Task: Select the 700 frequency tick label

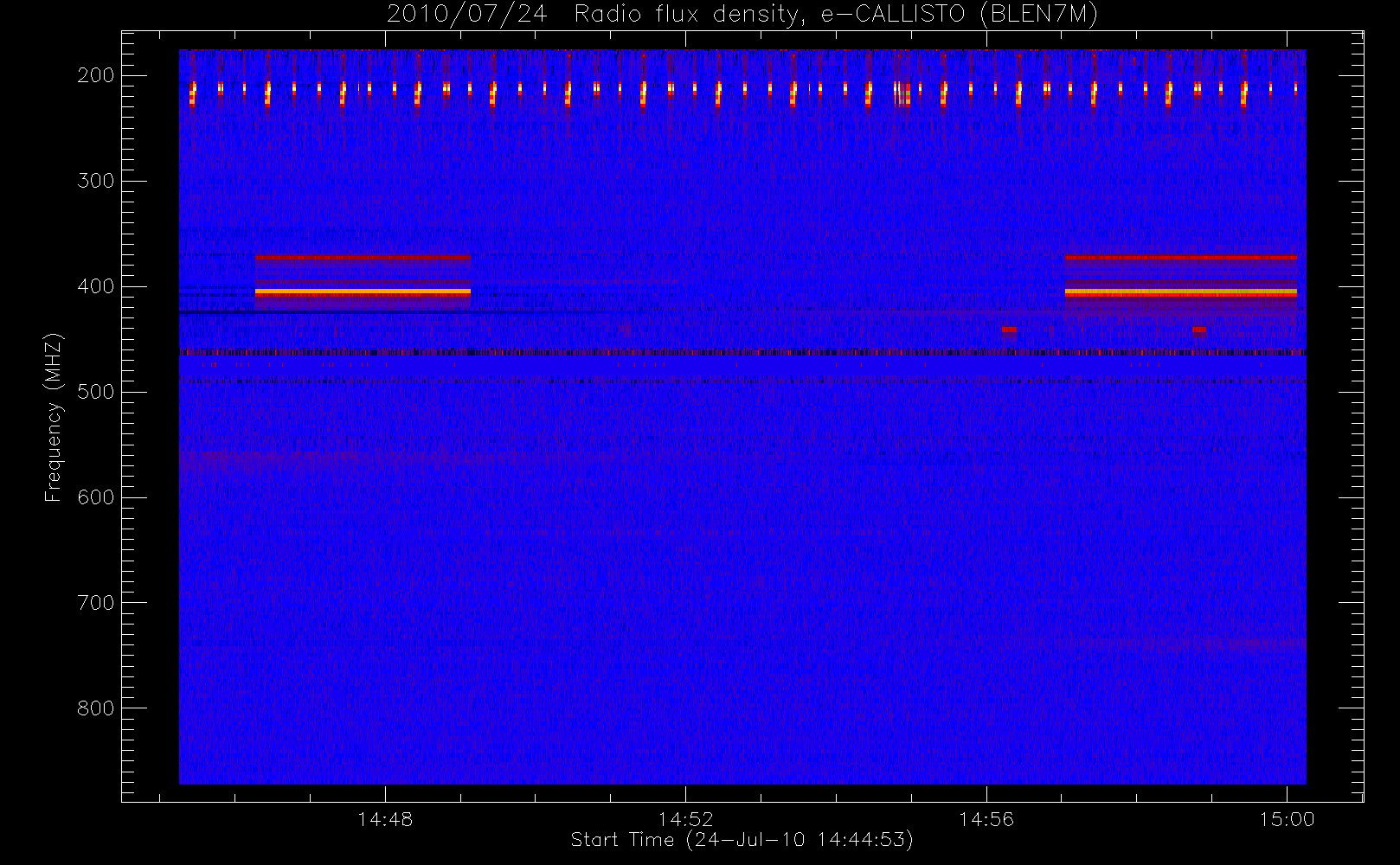Action: [x=95, y=603]
